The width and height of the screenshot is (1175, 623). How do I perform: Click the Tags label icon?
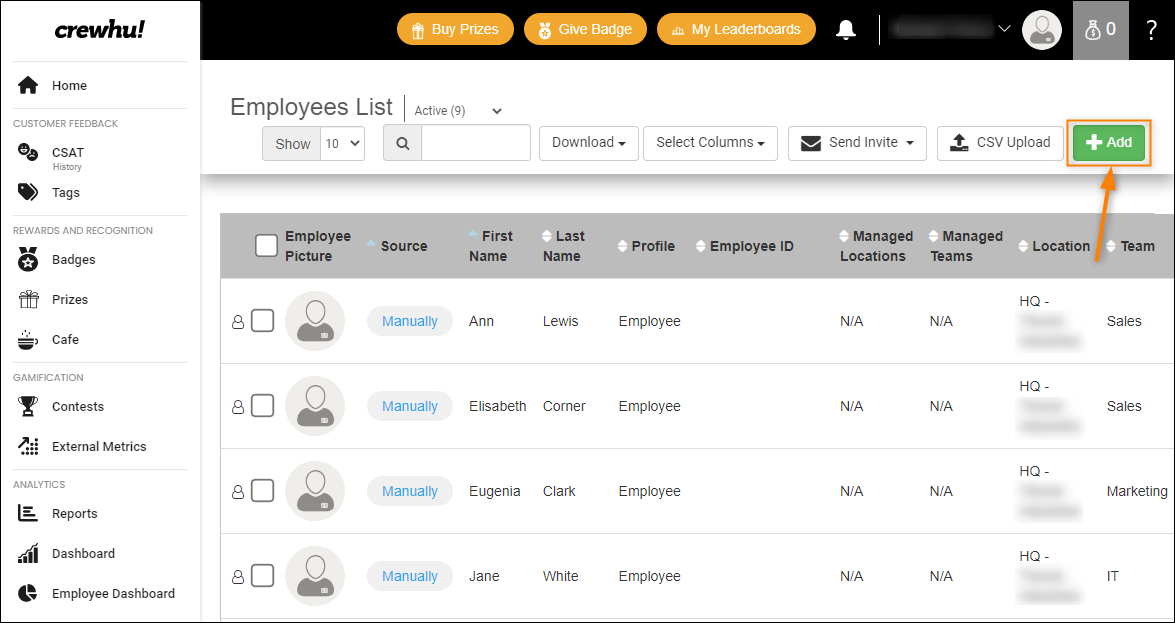coord(28,193)
